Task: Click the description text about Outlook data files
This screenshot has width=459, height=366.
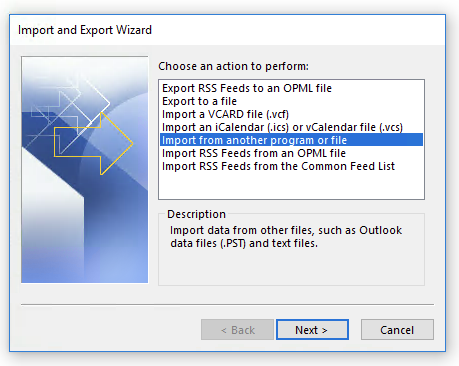Action: coord(286,237)
